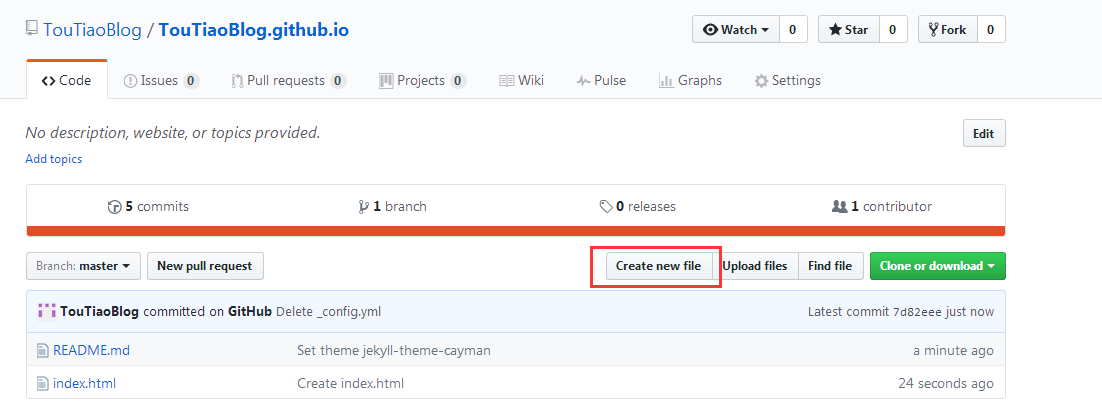Click Find file button
Image resolution: width=1102 pixels, height=402 pixels.
point(830,266)
